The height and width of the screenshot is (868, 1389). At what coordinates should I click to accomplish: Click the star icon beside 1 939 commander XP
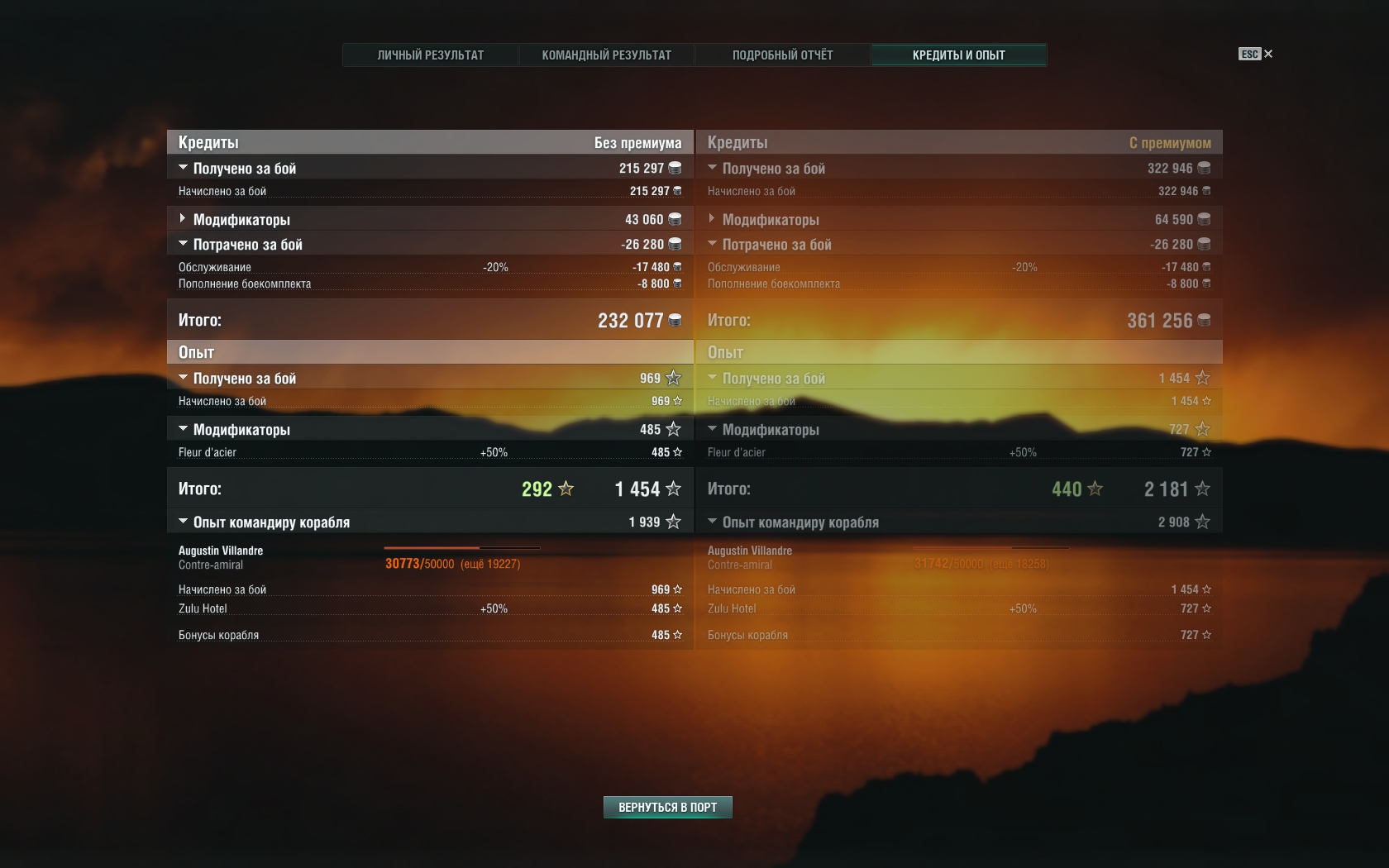click(x=674, y=522)
